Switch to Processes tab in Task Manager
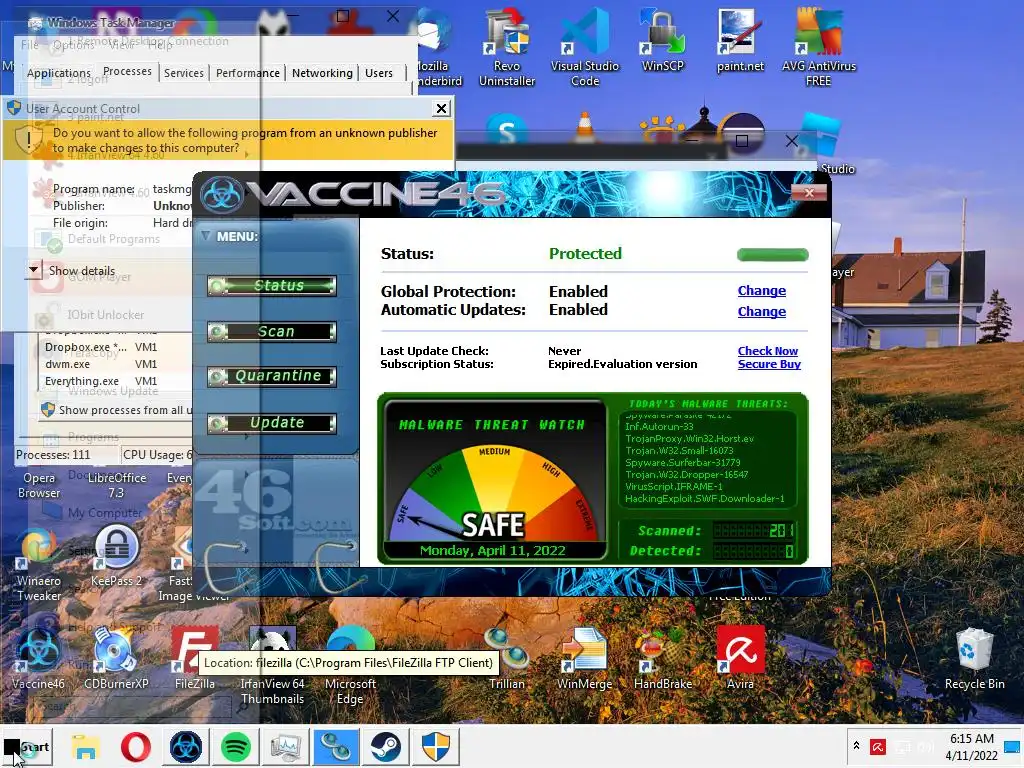 (x=127, y=71)
